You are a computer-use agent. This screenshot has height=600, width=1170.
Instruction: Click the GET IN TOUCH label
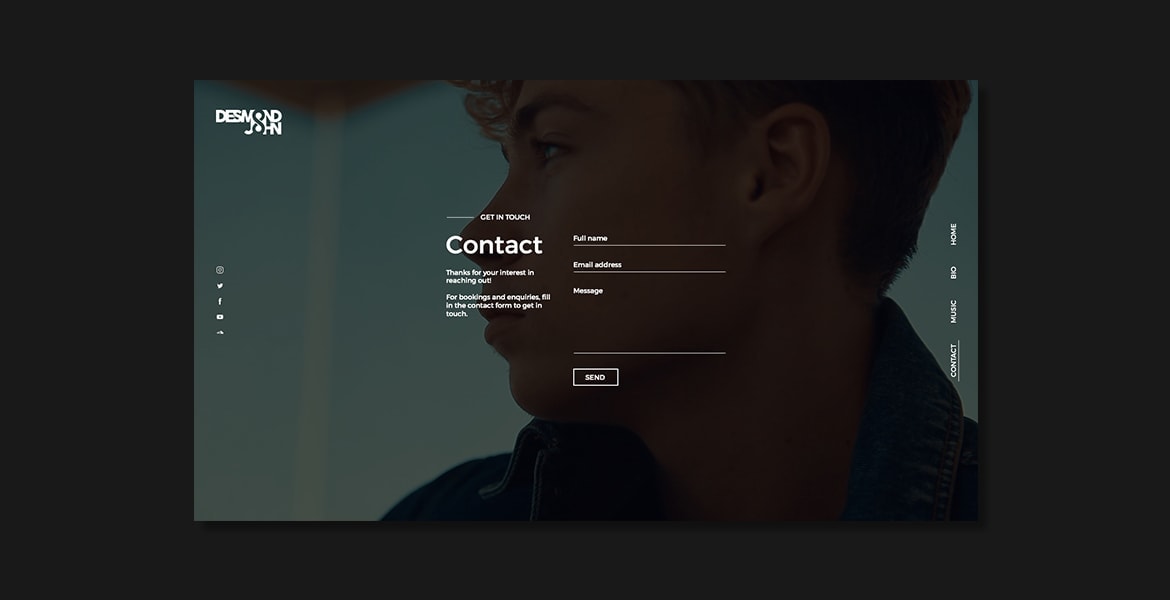(505, 217)
